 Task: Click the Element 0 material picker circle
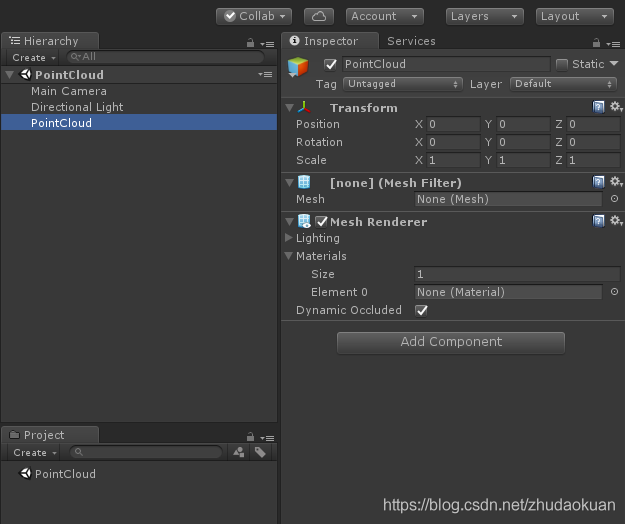(614, 292)
